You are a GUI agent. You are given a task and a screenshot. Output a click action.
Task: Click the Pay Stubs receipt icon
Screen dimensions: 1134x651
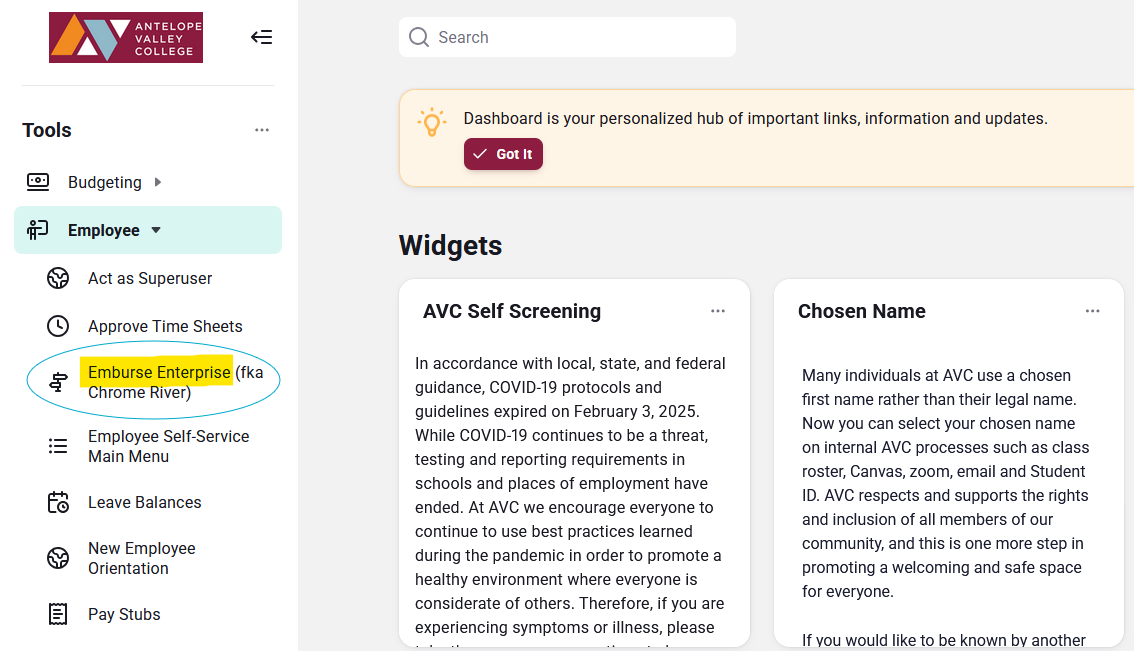[59, 614]
